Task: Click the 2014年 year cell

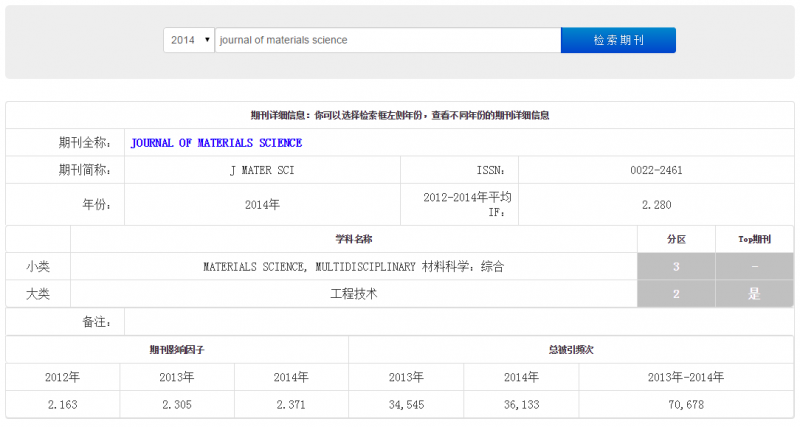Action: pyautogui.click(x=262, y=205)
